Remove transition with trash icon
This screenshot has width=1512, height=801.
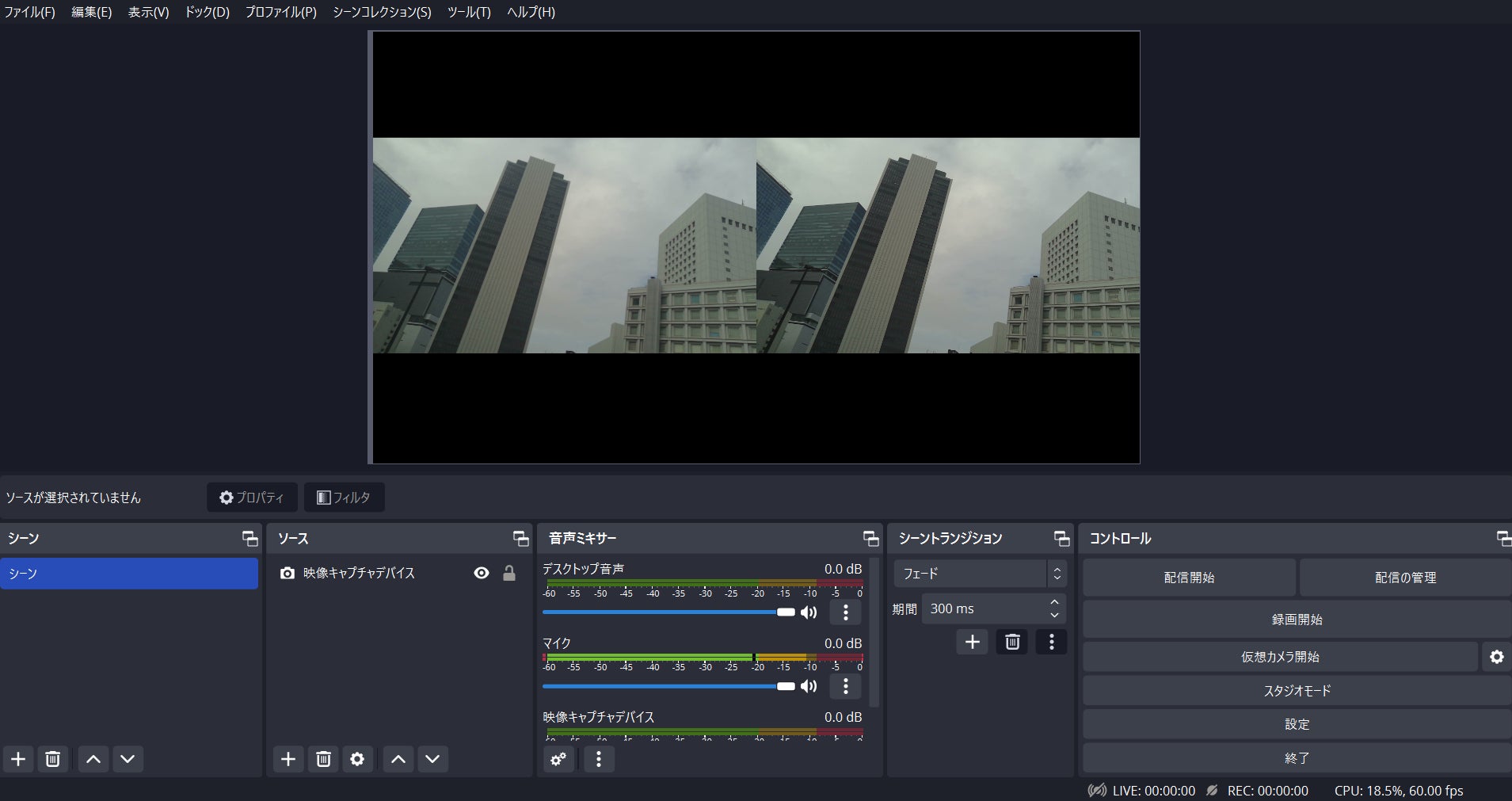(x=1012, y=642)
